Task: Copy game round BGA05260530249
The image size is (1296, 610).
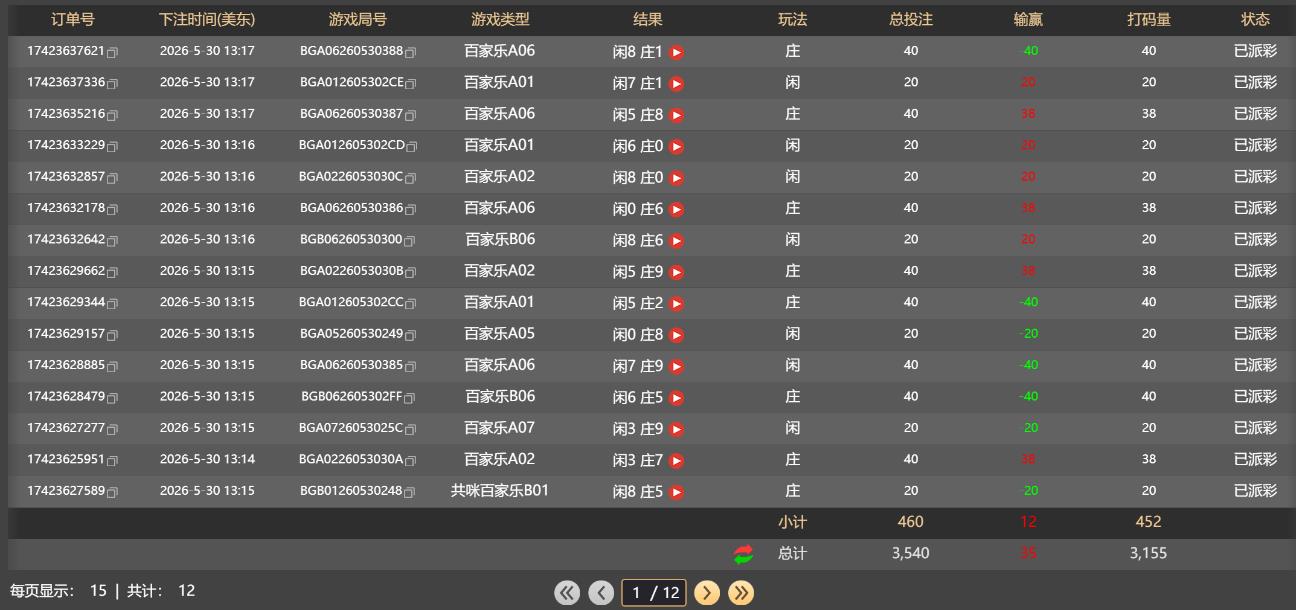Action: point(411,335)
